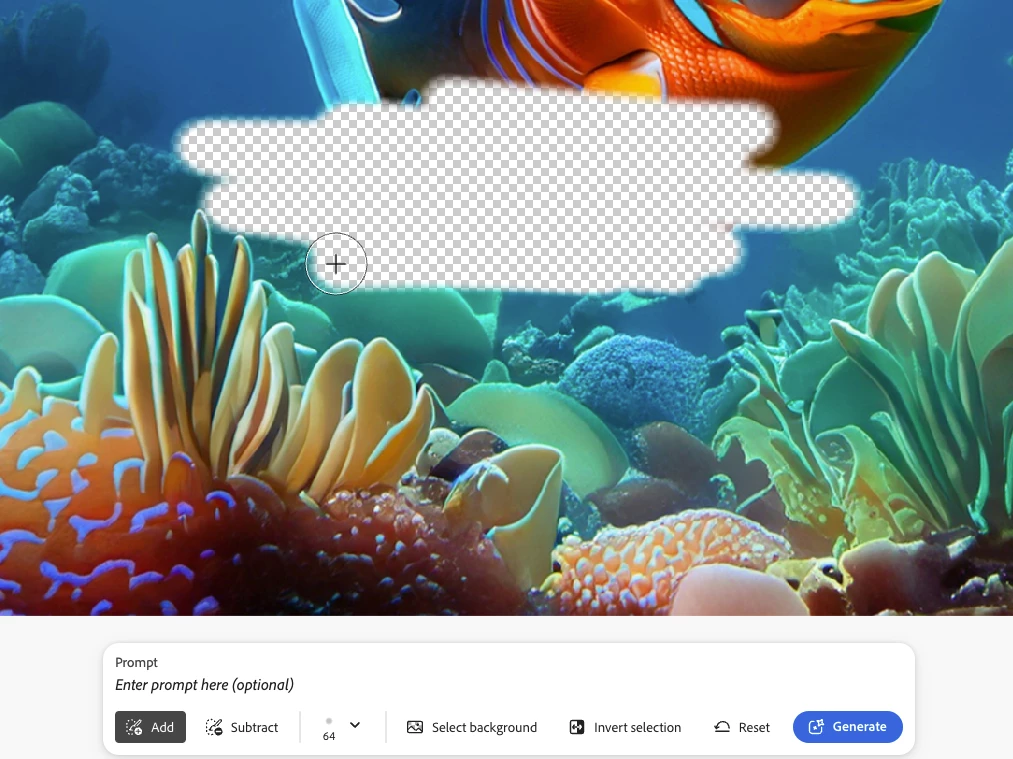The width and height of the screenshot is (1013, 759).
Task: Reset the current selection
Action: tap(742, 727)
